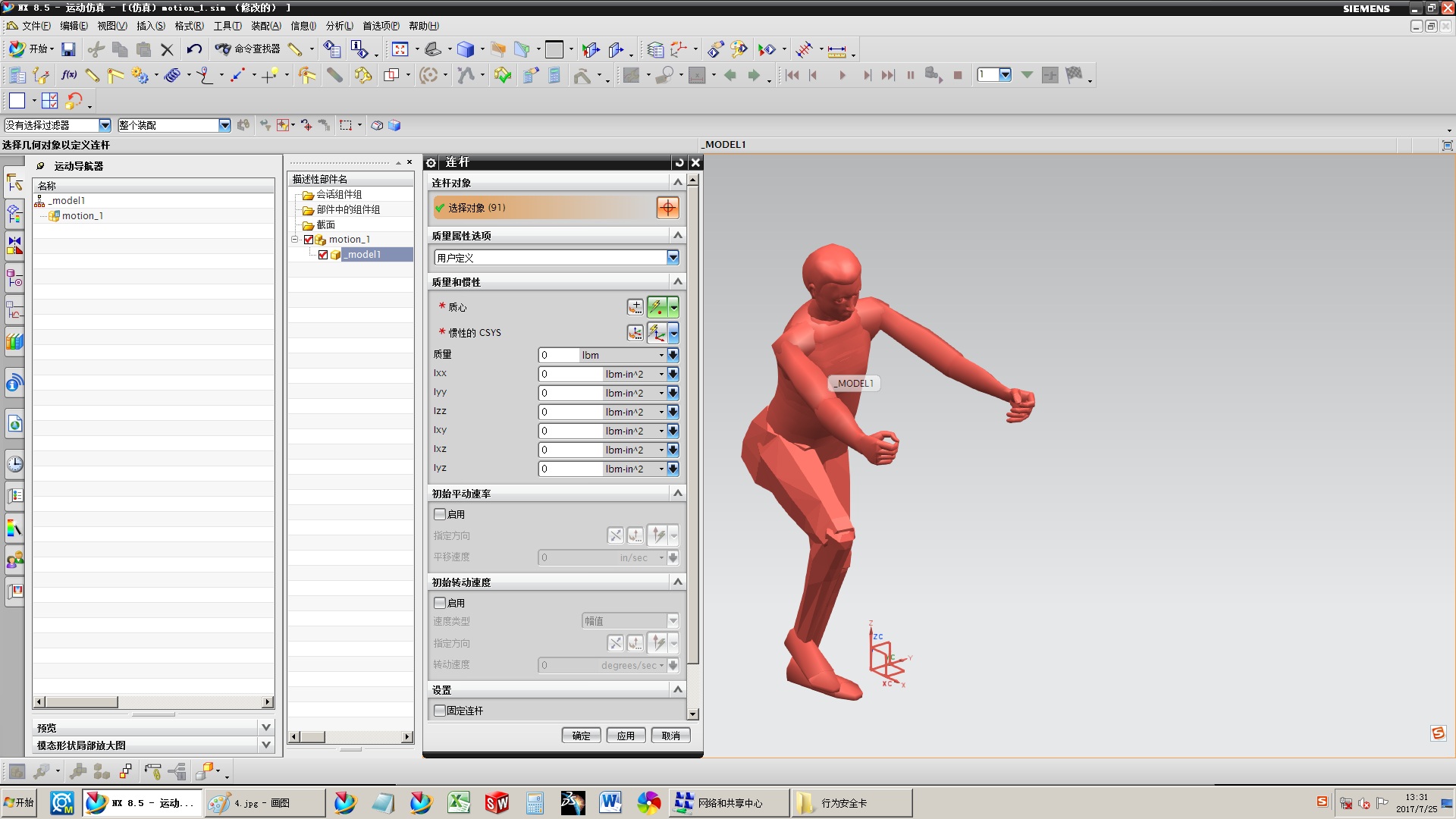This screenshot has height=819, width=1456.
Task: Enable initial rotation velocity checkbox
Action: point(439,603)
